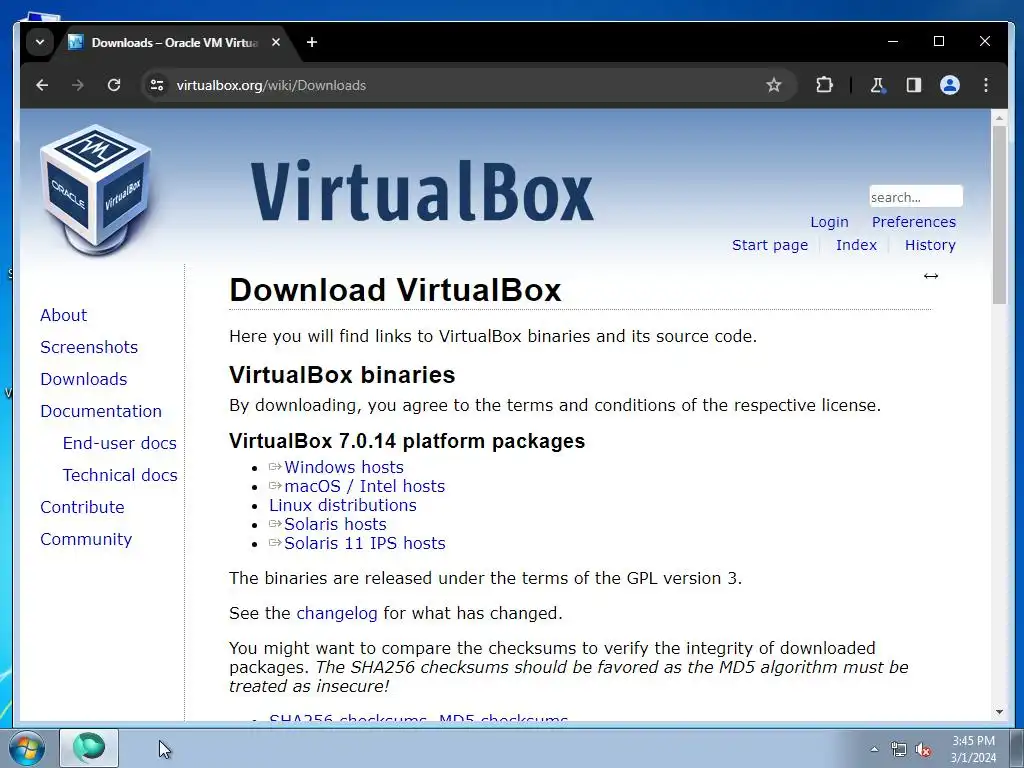Screen dimensions: 1024x768
Task: Open Screenshots in the sidebar
Action: pos(89,347)
